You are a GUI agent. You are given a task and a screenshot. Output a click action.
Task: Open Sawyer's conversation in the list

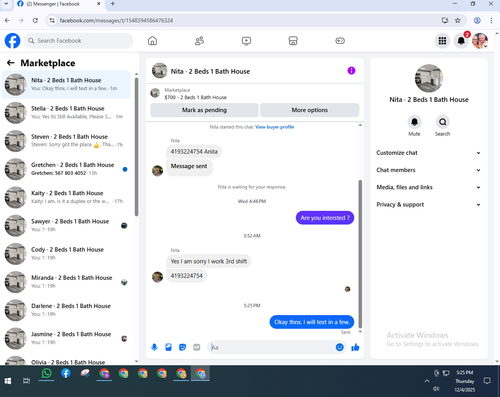point(66,226)
